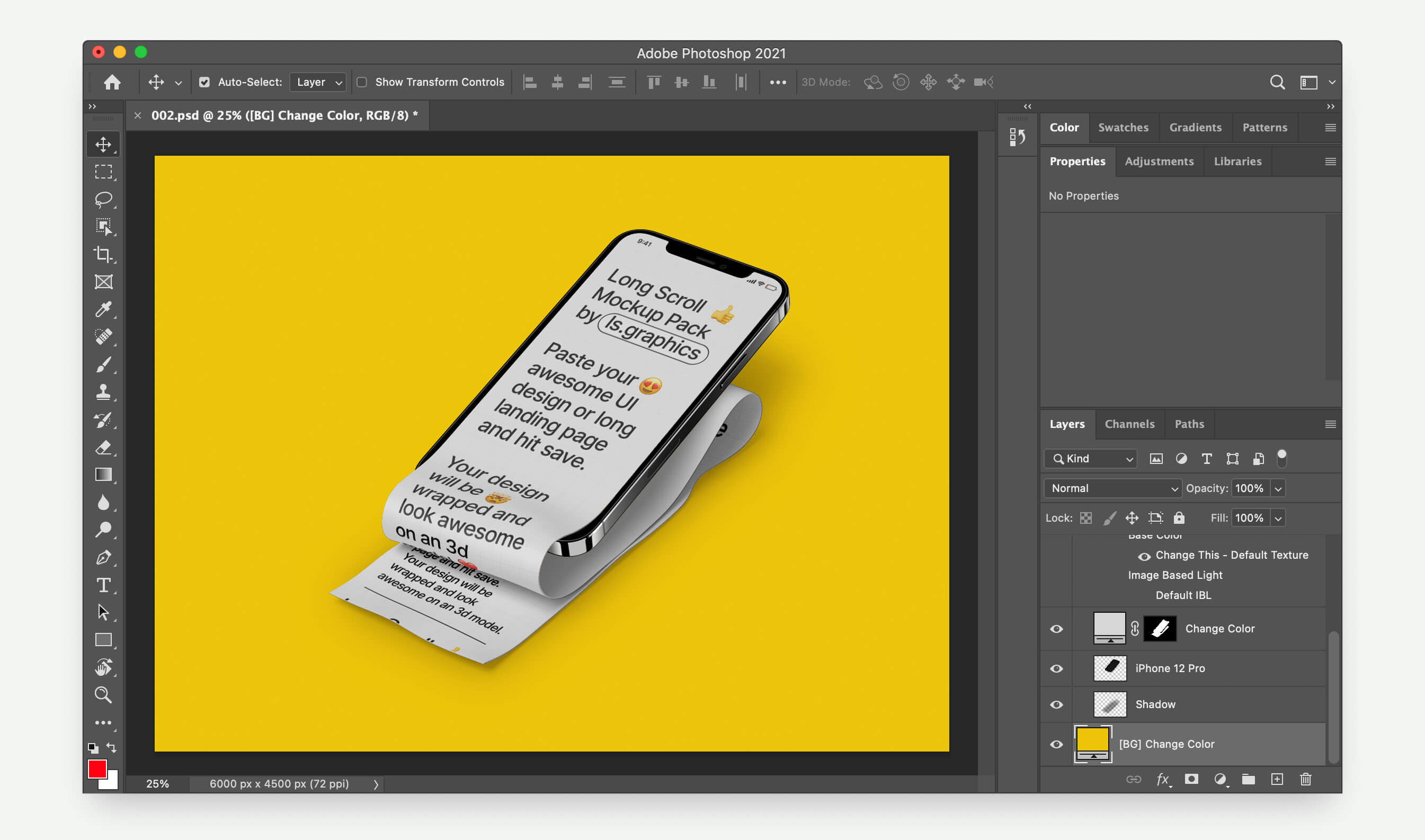Image resolution: width=1425 pixels, height=840 pixels.
Task: Toggle Change This - Default Texture visibility
Action: (x=1144, y=557)
